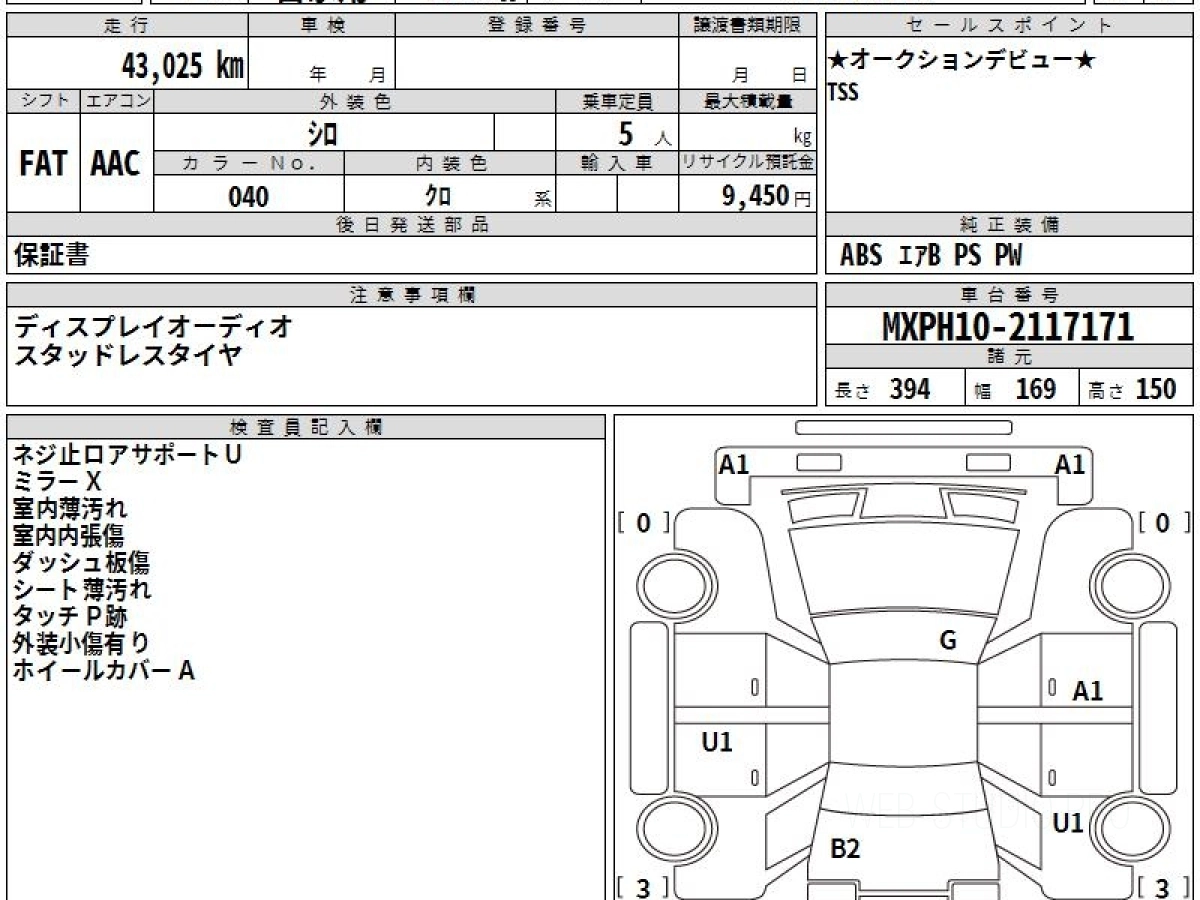Select the クロ interior color value

click(438, 197)
